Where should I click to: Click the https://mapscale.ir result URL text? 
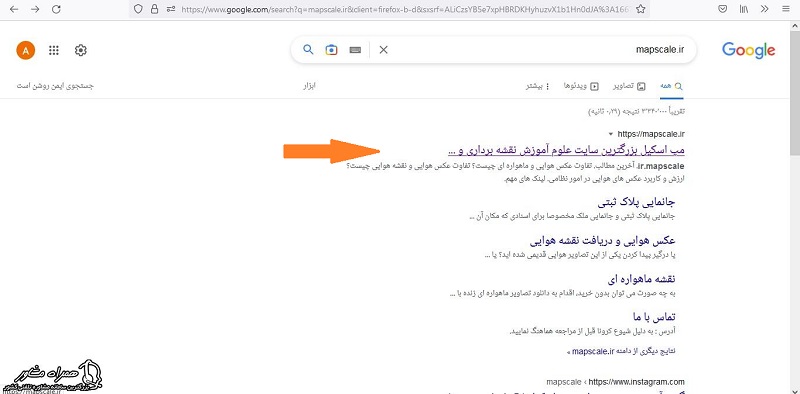pos(651,134)
